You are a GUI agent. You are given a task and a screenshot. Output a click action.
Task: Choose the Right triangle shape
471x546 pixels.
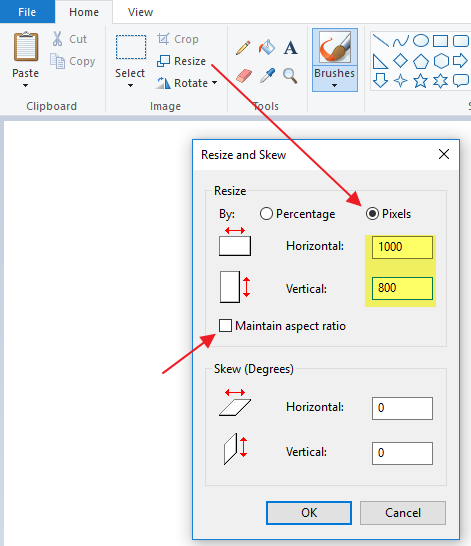380,61
